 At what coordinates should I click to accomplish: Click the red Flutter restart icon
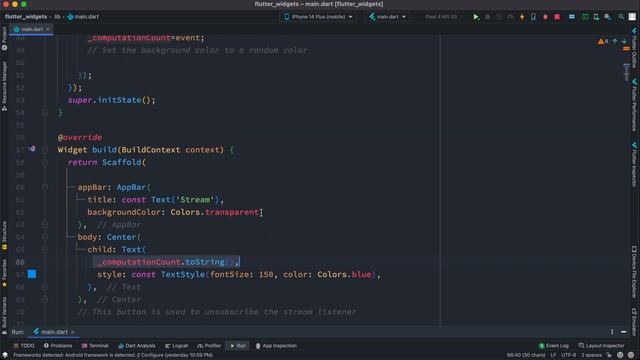[545, 17]
